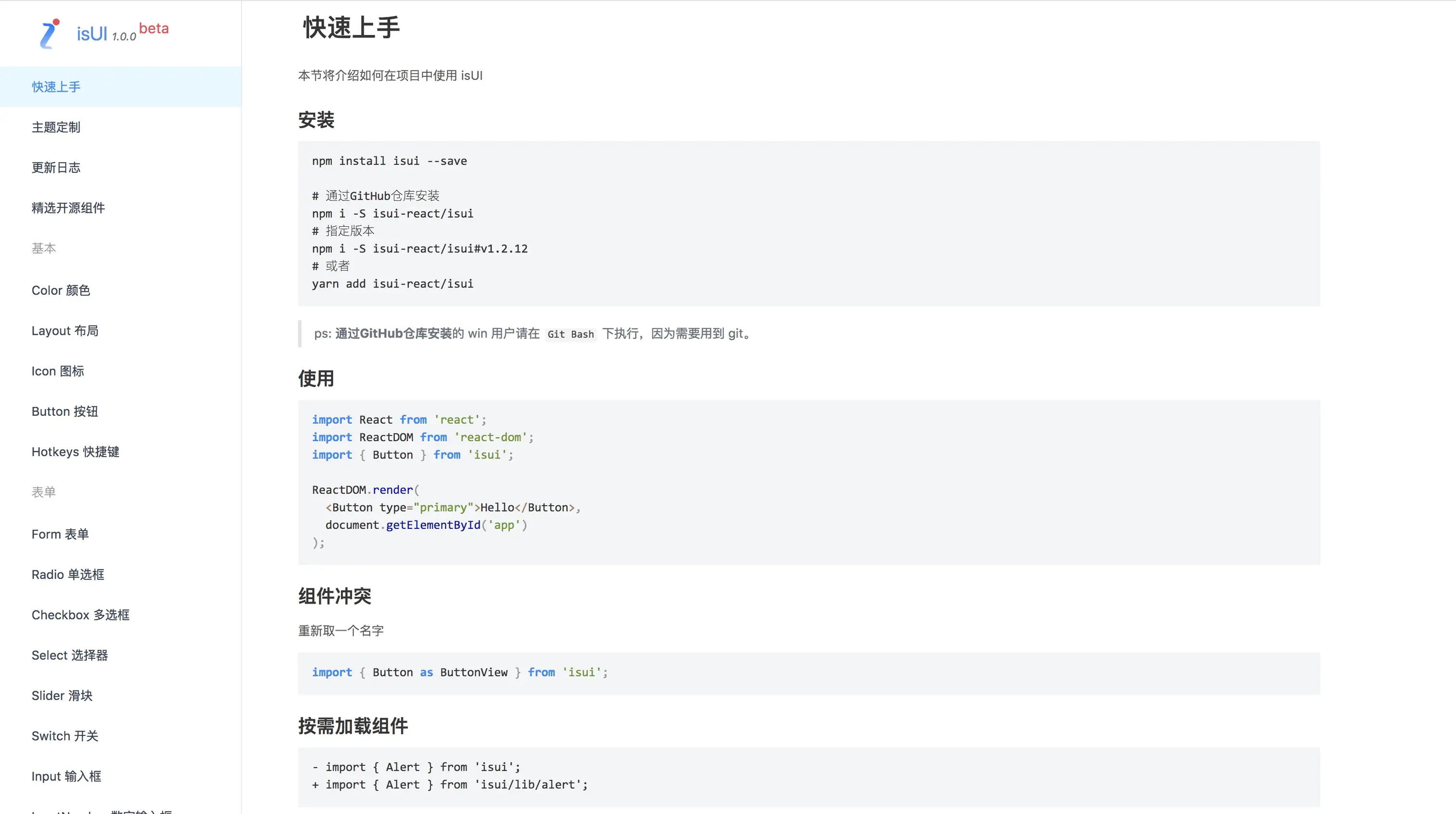Go to 主题定制 in sidebar

coord(56,127)
